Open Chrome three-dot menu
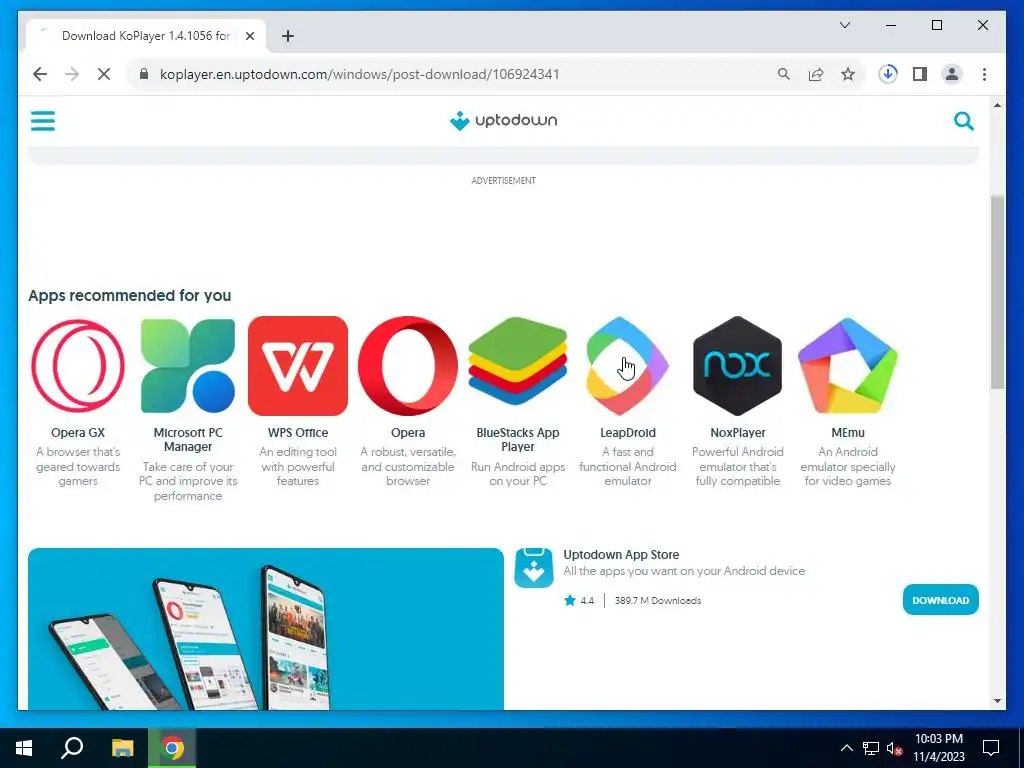The height and width of the screenshot is (768, 1024). pos(984,74)
